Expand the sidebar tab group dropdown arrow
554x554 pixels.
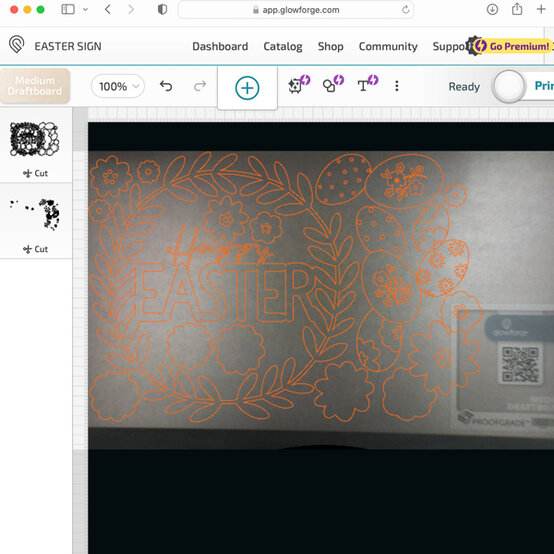point(85,10)
